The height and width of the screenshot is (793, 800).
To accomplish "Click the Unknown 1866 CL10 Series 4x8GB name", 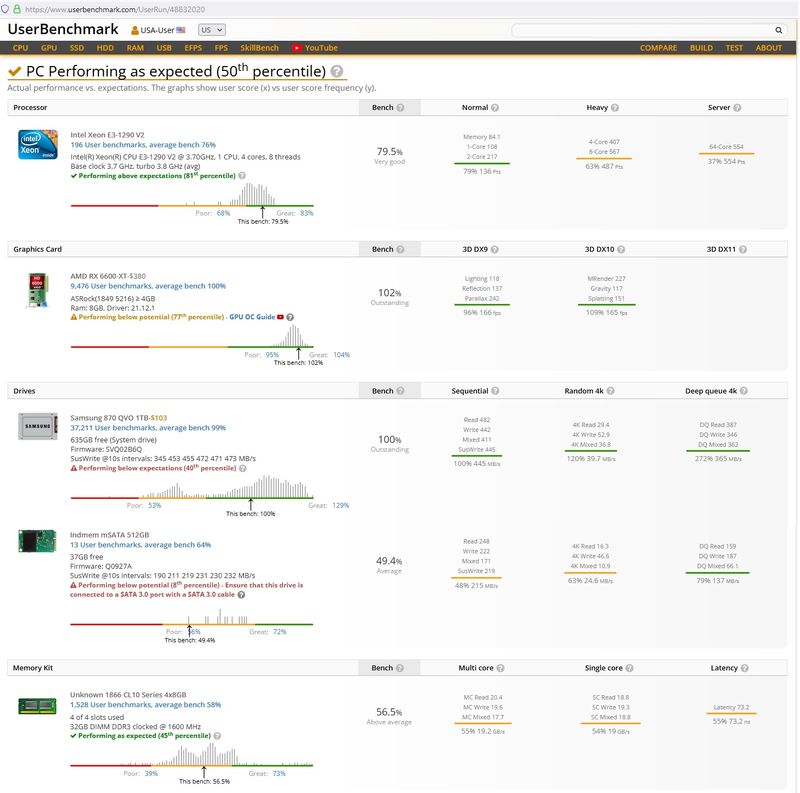I will point(128,695).
